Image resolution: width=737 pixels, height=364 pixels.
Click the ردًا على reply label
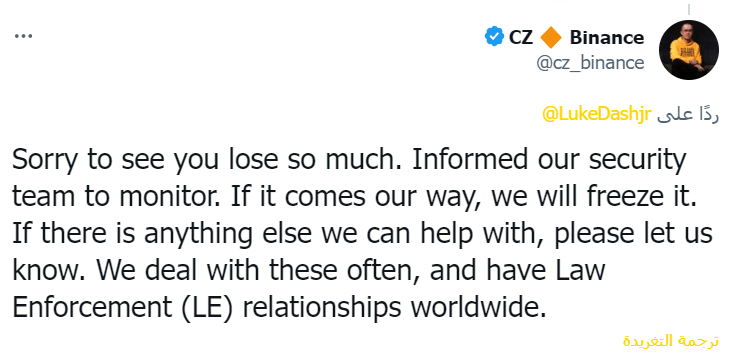(x=688, y=115)
